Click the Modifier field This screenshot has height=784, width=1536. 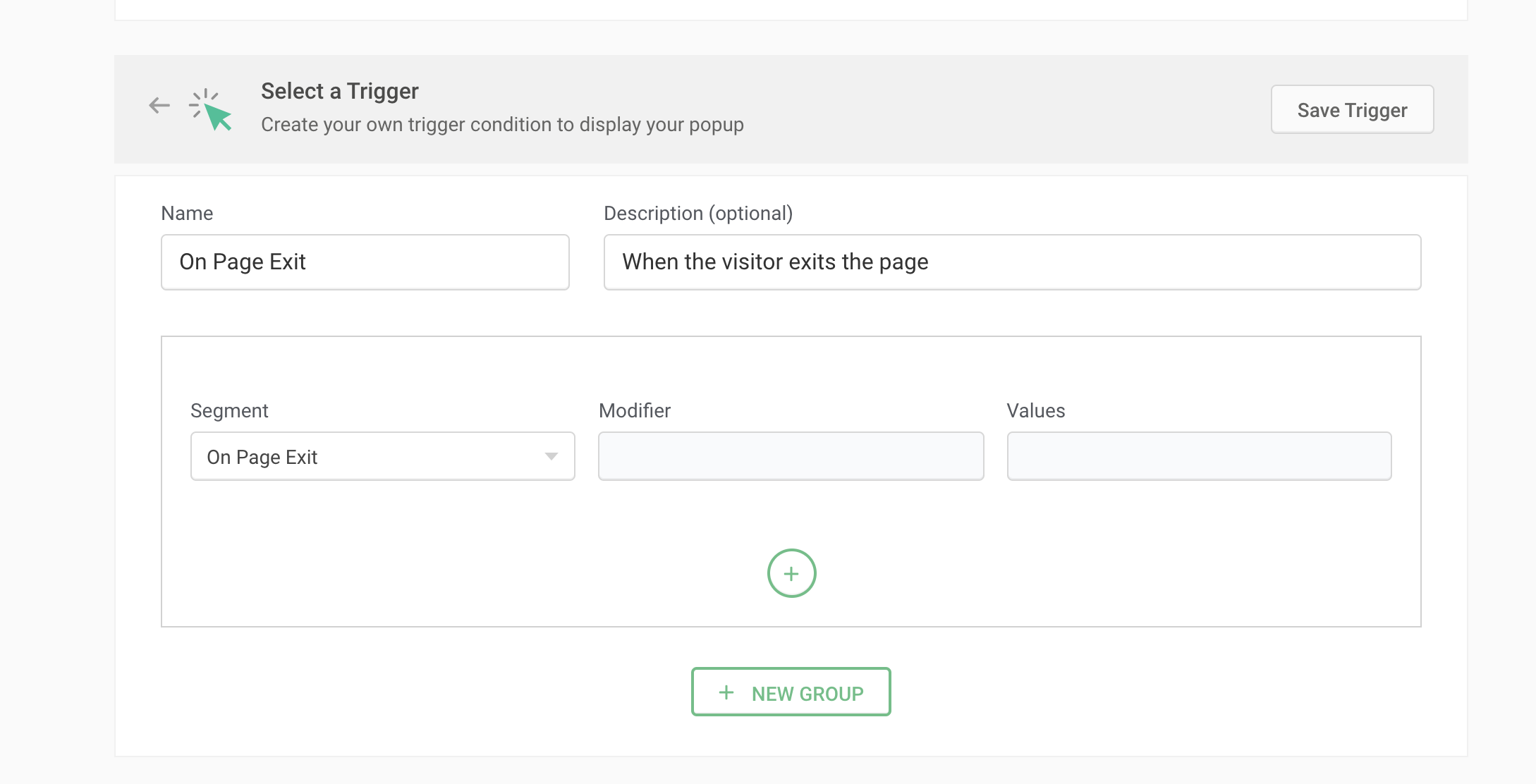791,456
